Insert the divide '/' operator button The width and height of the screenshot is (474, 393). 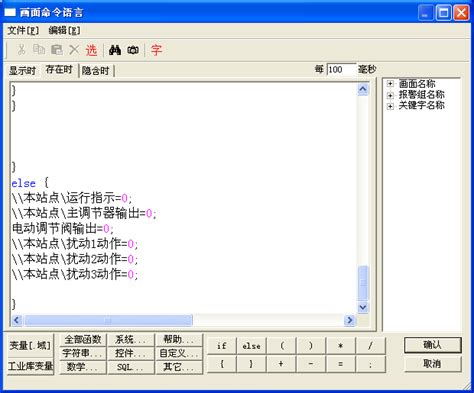[370, 346]
